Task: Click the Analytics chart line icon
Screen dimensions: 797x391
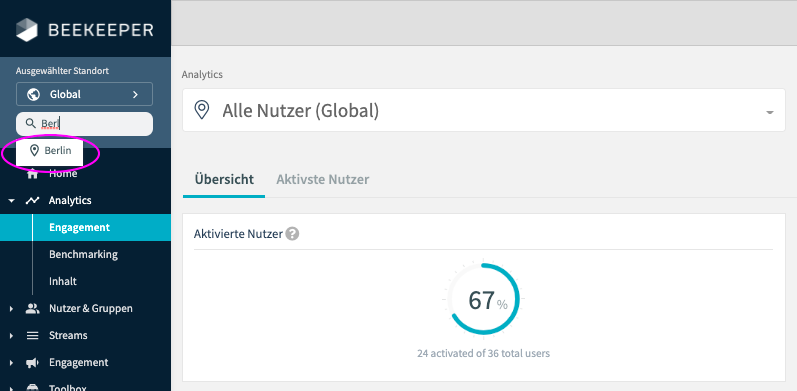Action: [x=33, y=200]
